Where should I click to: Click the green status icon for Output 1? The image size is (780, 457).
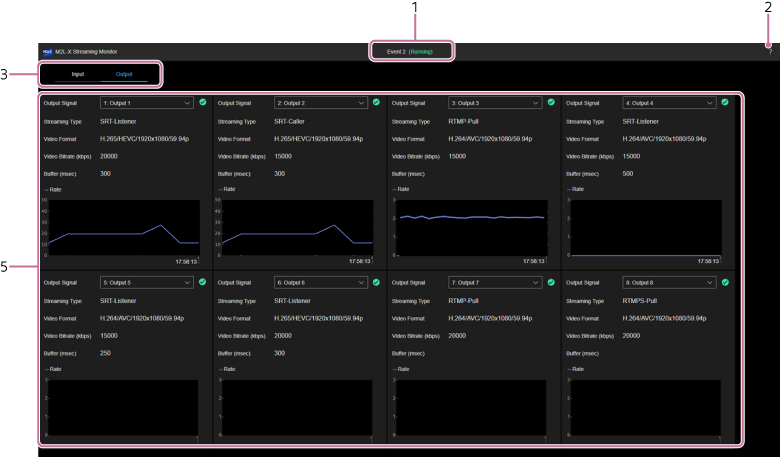(x=203, y=102)
